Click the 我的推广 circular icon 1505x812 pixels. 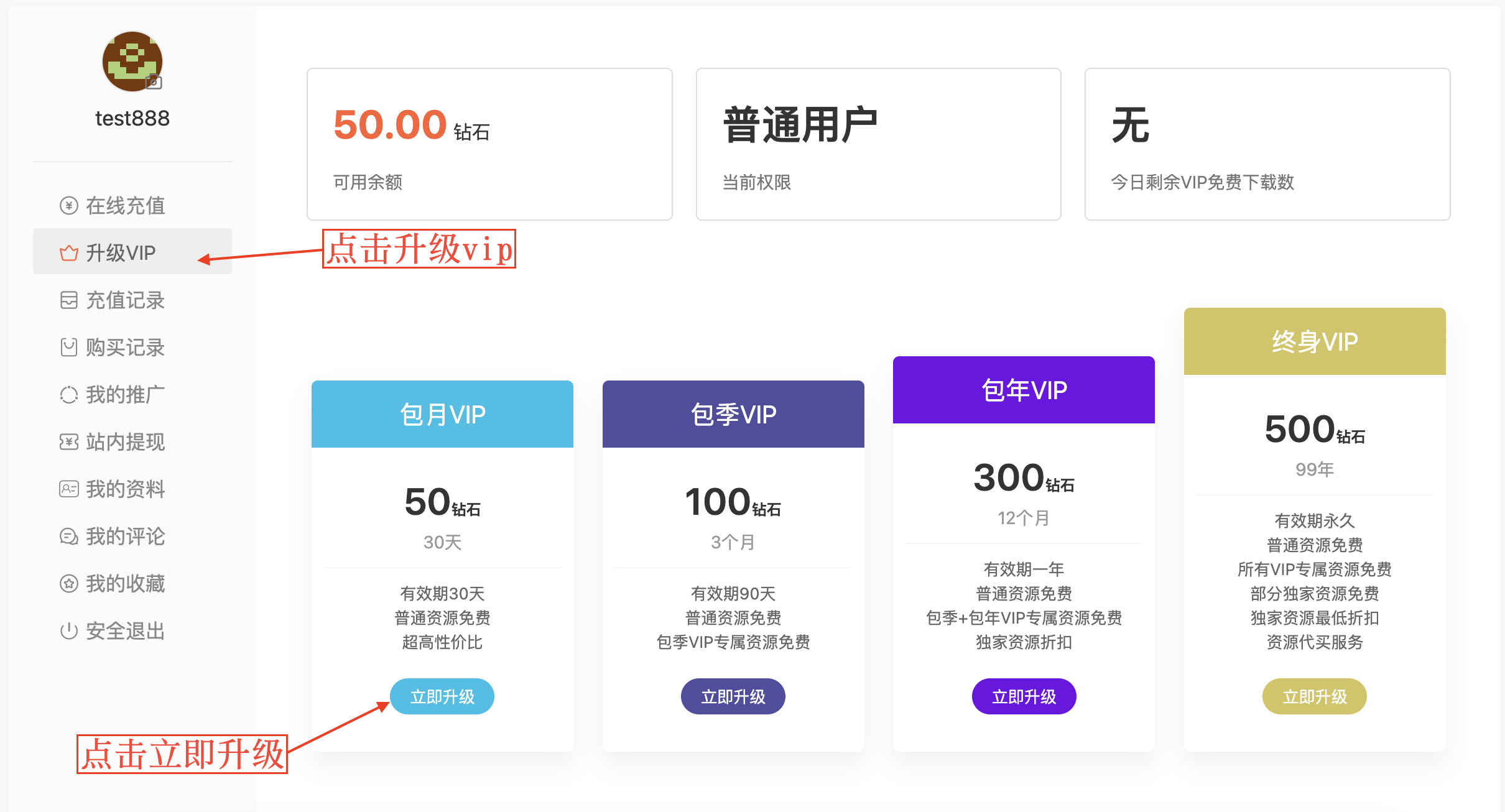68,395
